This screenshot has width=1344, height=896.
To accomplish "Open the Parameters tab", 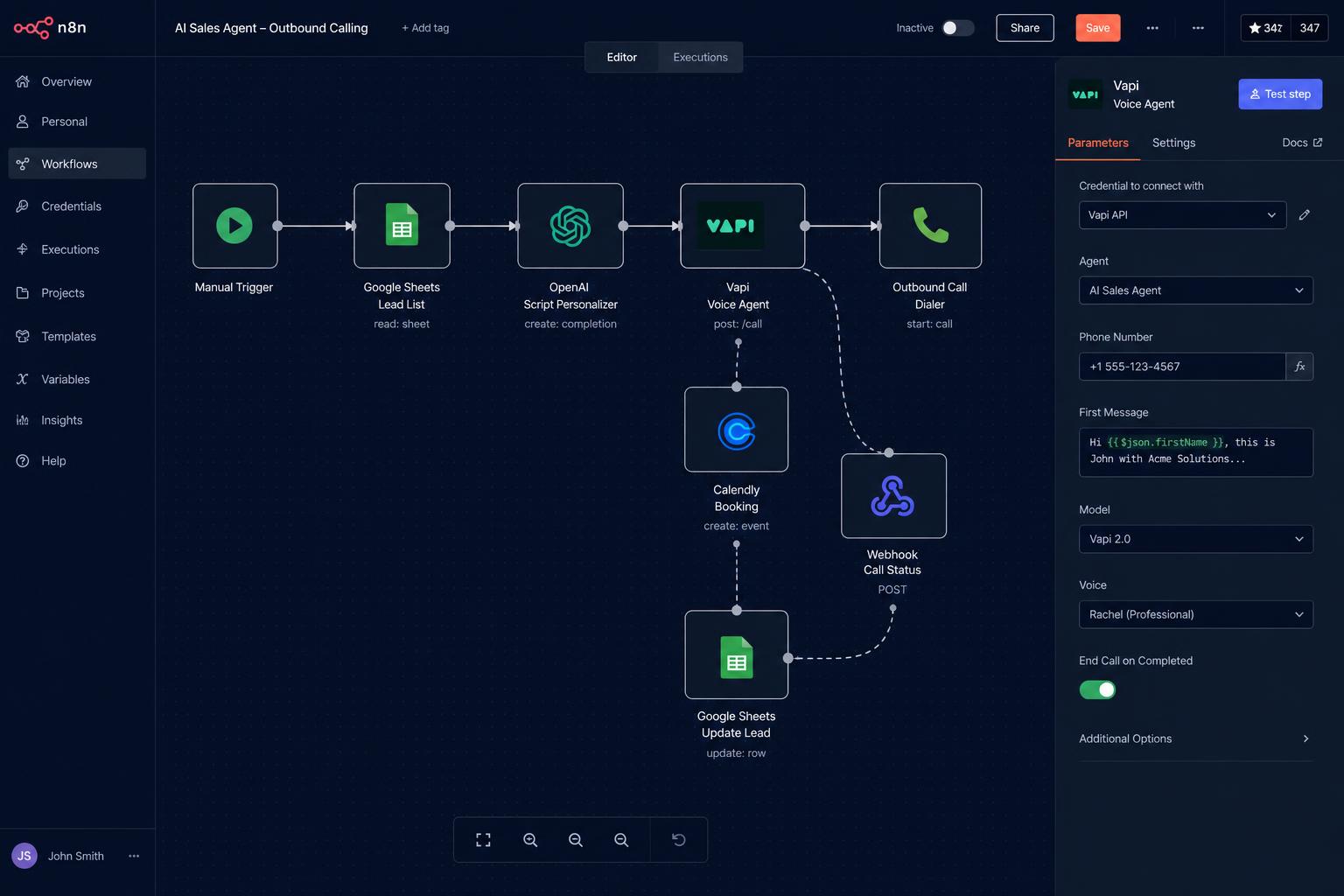I will click(x=1098, y=143).
